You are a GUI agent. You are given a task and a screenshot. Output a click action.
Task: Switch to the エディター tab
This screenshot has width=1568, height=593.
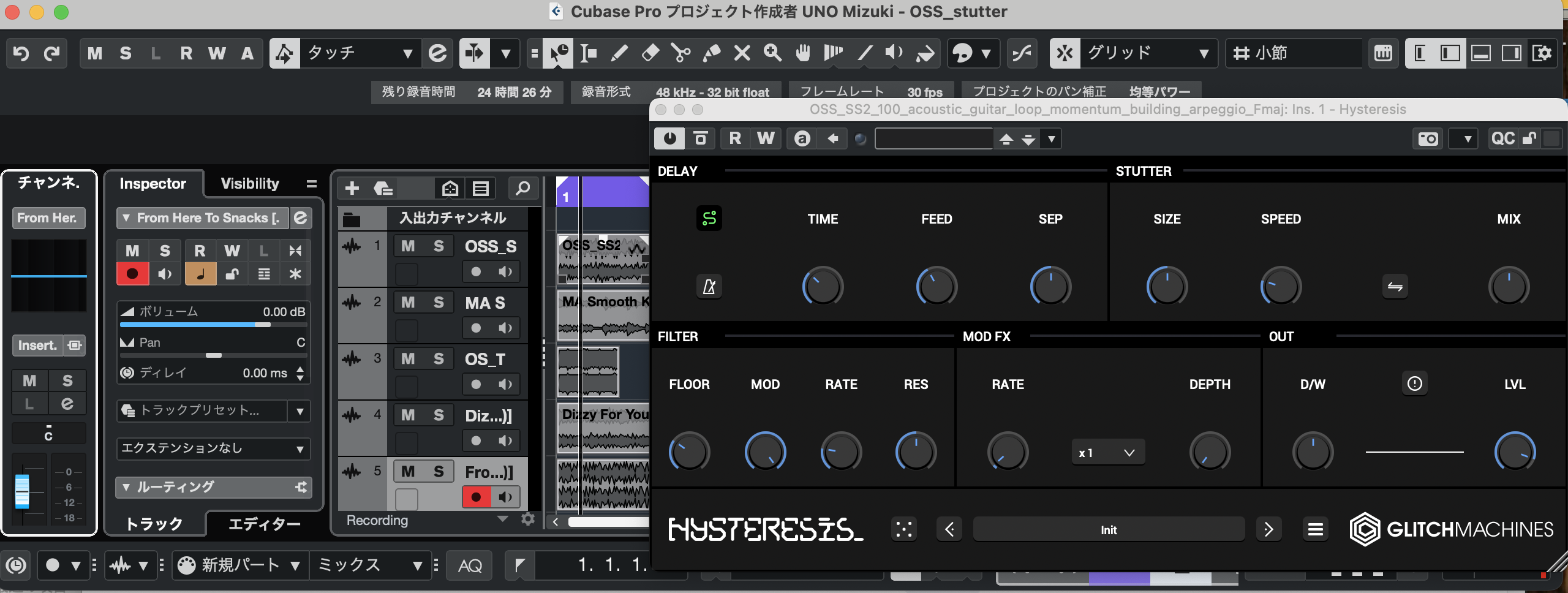pos(265,524)
